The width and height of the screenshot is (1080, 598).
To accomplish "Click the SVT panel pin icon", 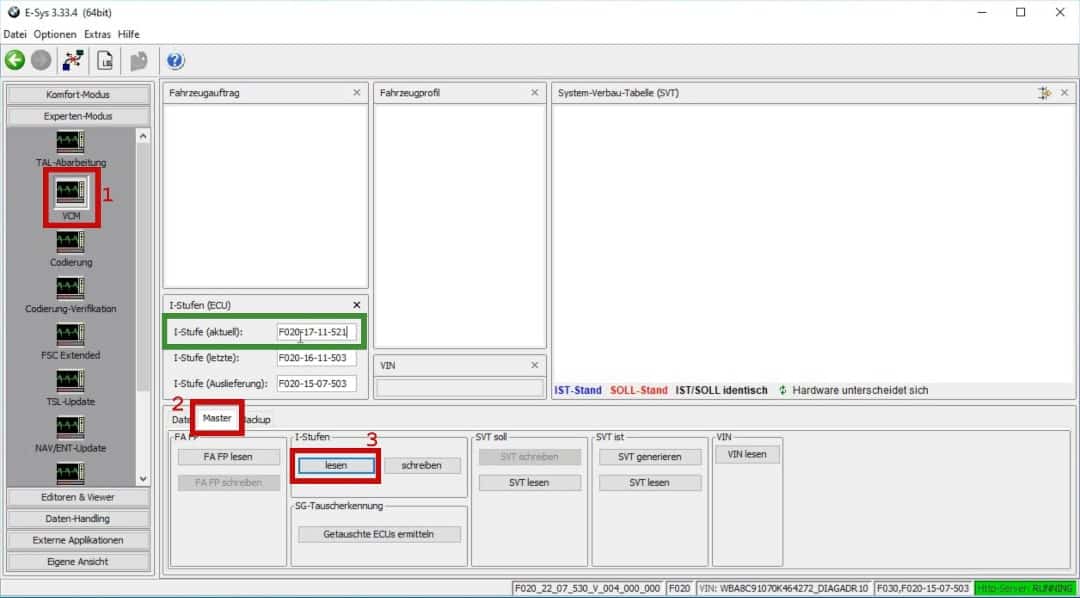I will (1045, 93).
